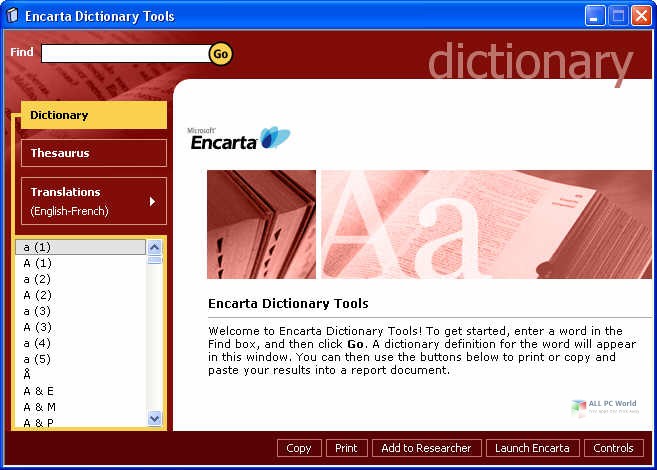Image resolution: width=657 pixels, height=470 pixels.
Task: Click the Print button
Action: (347, 448)
